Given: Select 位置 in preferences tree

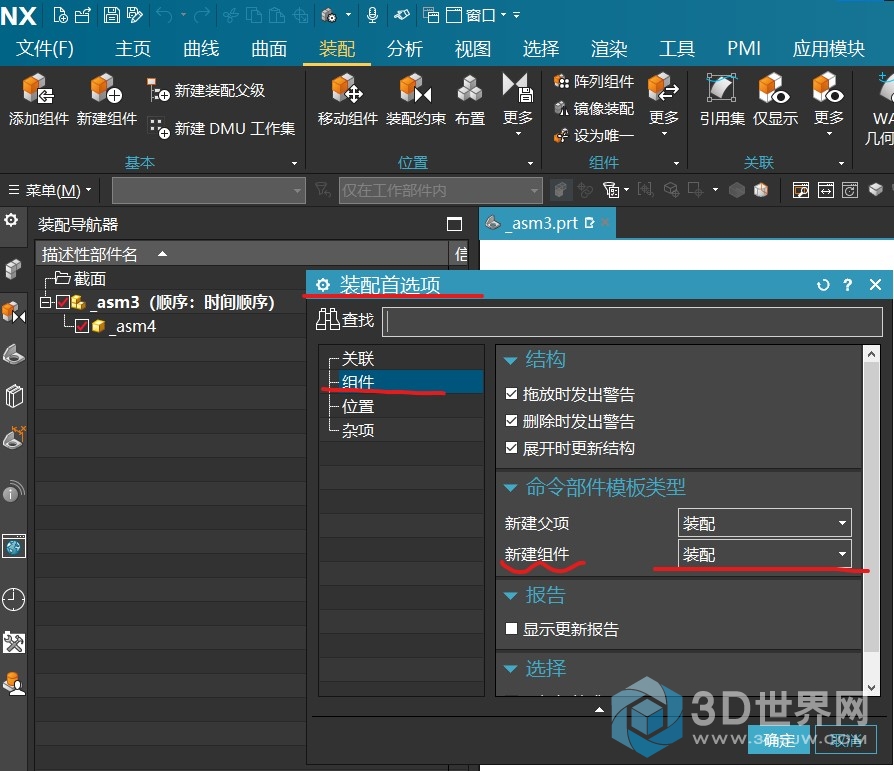Looking at the screenshot, I should pos(357,407).
